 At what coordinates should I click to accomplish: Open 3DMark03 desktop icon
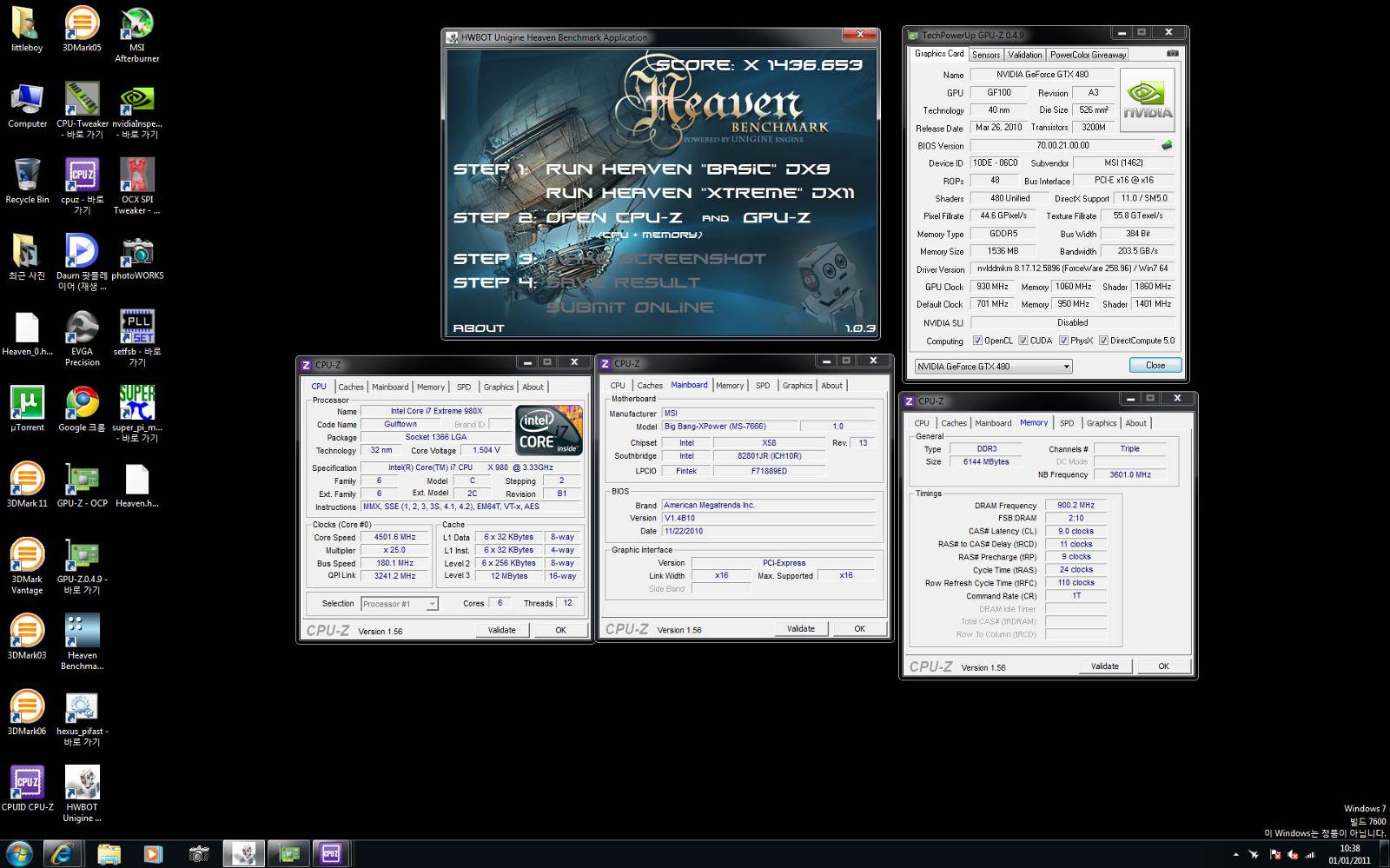pos(27,637)
